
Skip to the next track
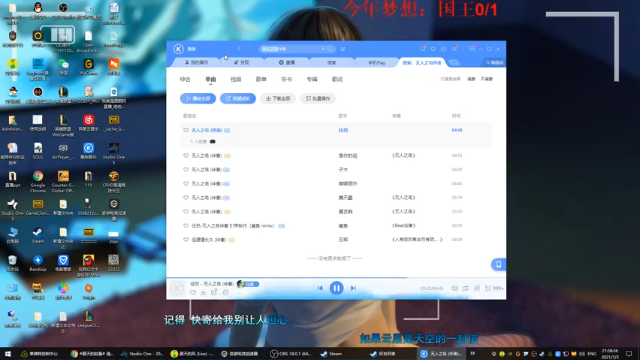pos(353,288)
